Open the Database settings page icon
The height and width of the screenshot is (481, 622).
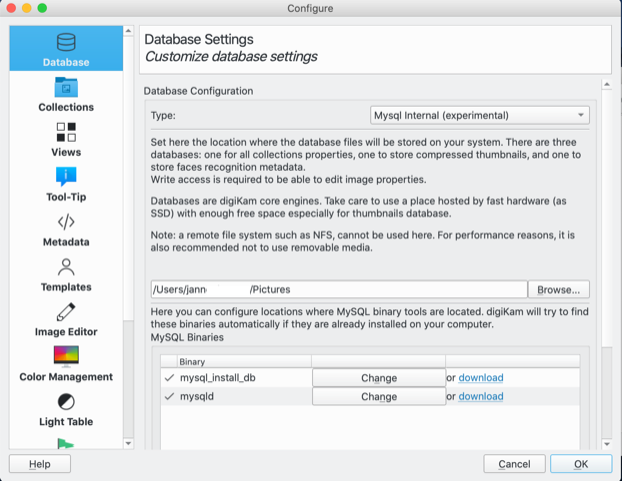(66, 43)
